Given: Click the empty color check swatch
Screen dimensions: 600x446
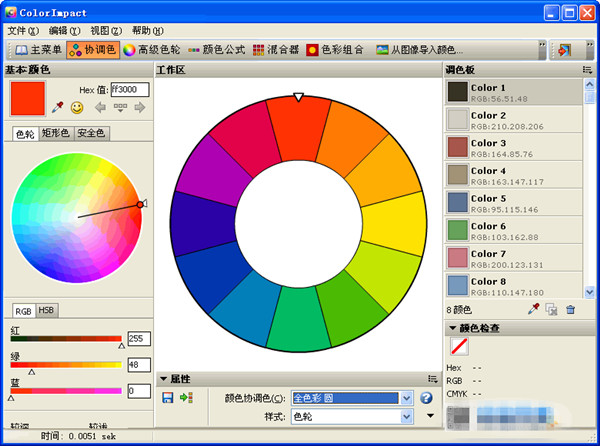Looking at the screenshot, I should [460, 346].
